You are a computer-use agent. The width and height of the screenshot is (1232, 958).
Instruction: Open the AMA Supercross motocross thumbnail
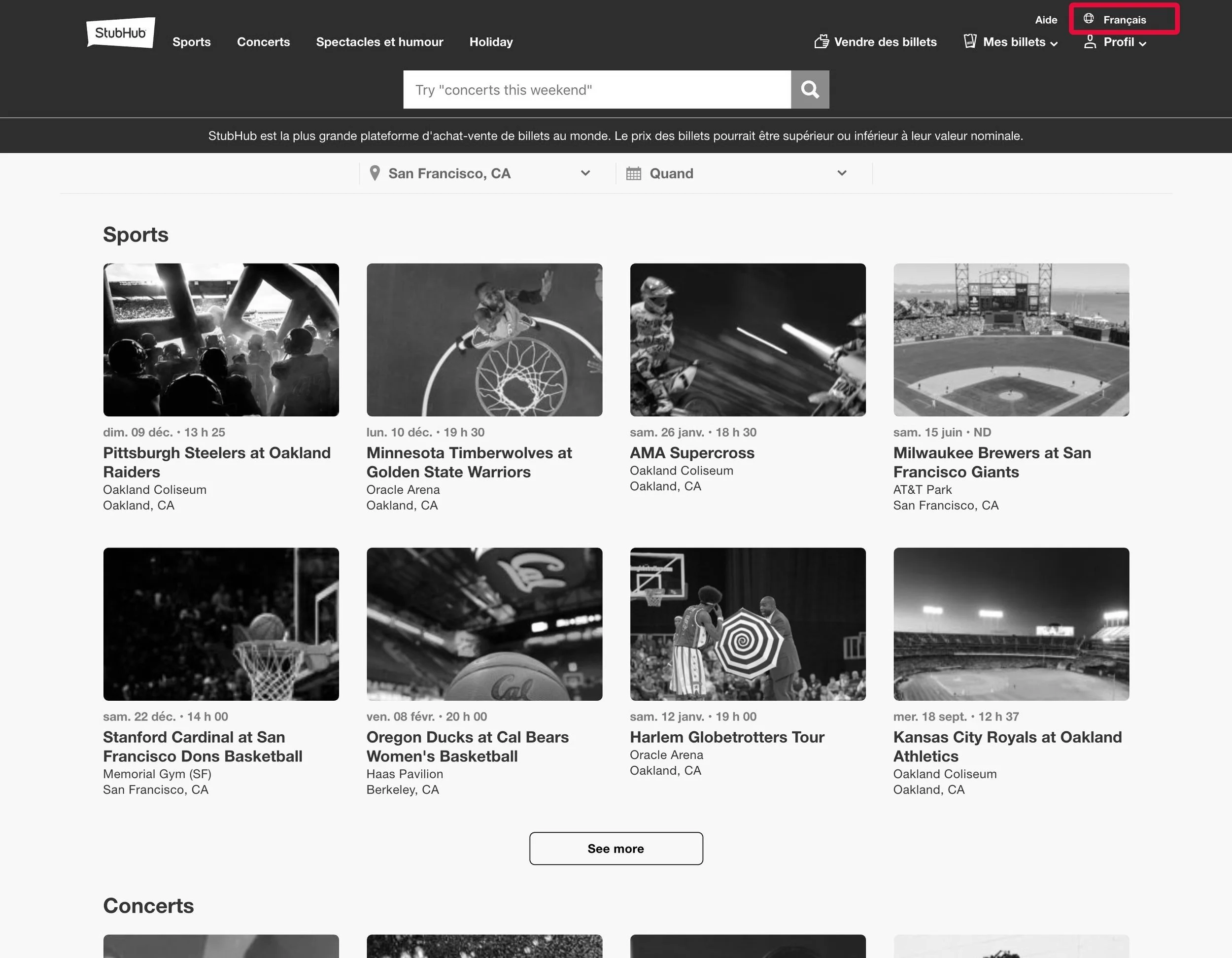click(x=748, y=340)
